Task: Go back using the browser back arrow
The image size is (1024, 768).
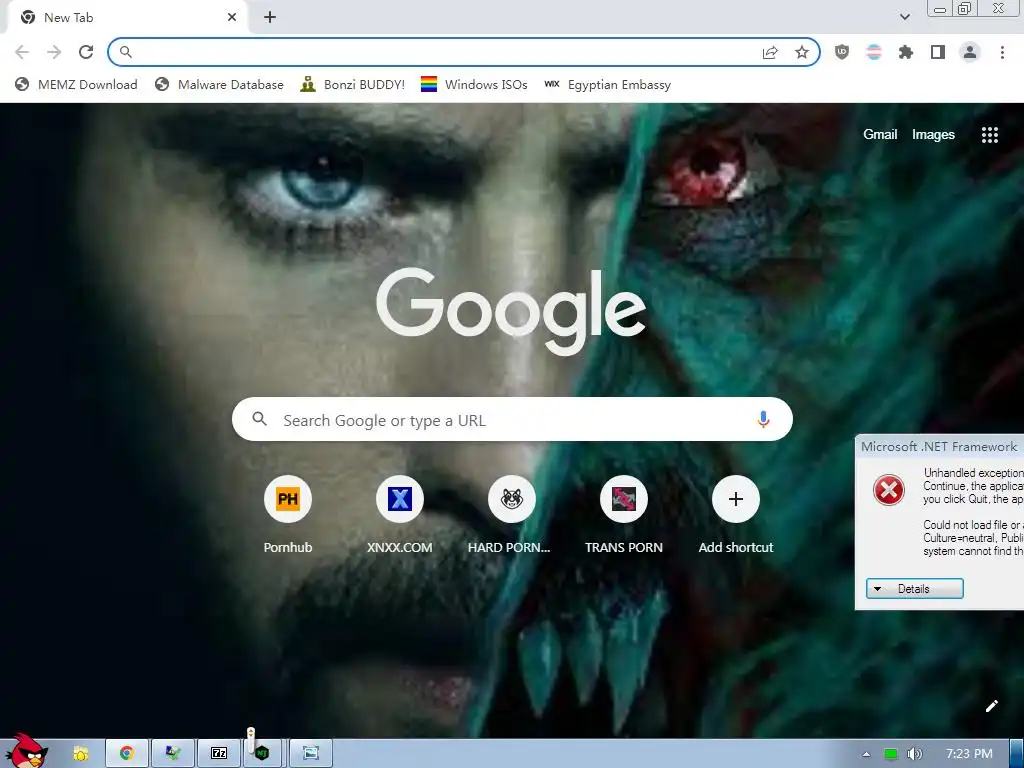Action: coord(22,52)
